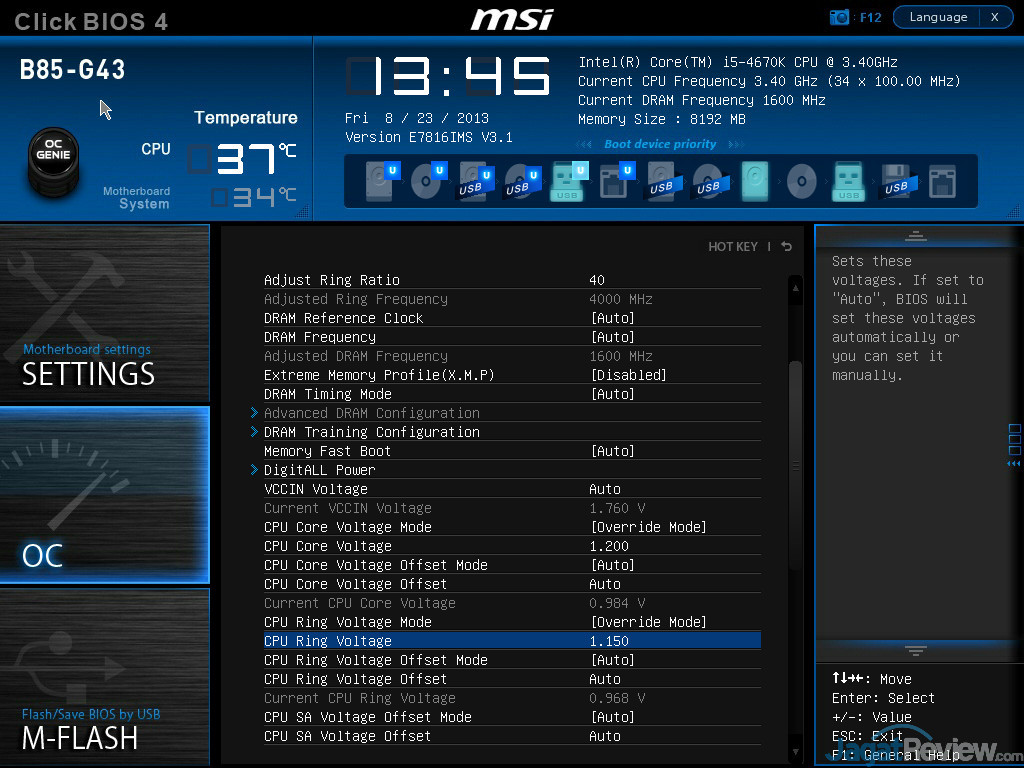The width and height of the screenshot is (1024, 768).
Task: Open DRAM Timing Mode [Auto] dropdown
Action: pos(613,394)
